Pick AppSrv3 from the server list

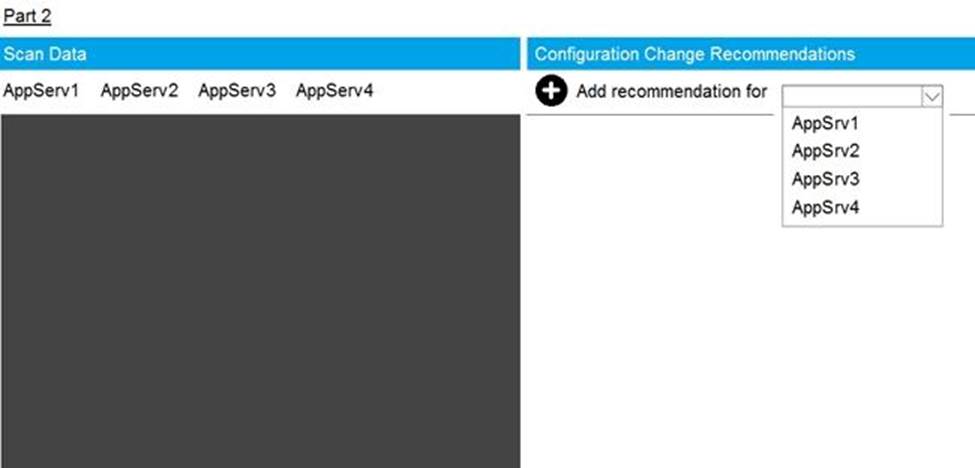point(825,180)
